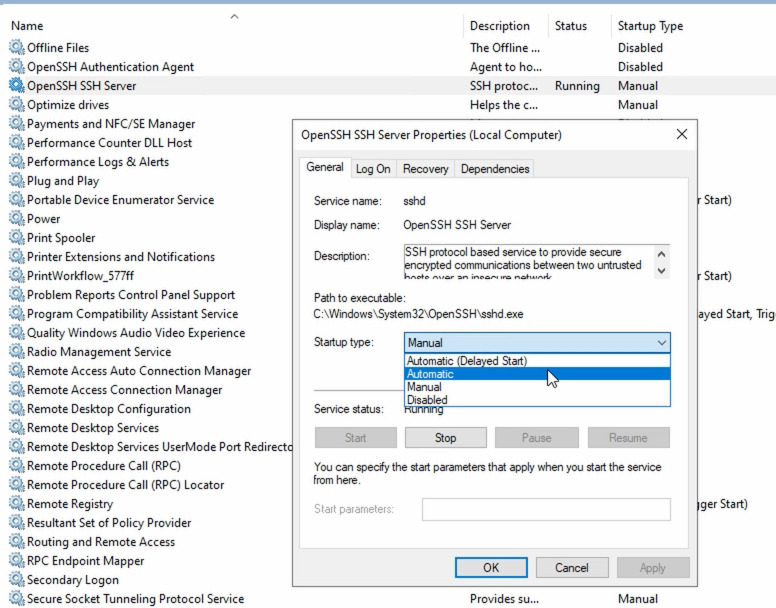This screenshot has height=608, width=776.
Task: Click the gear icon beside Program Compatibility Assistant Service
Action: point(16,314)
